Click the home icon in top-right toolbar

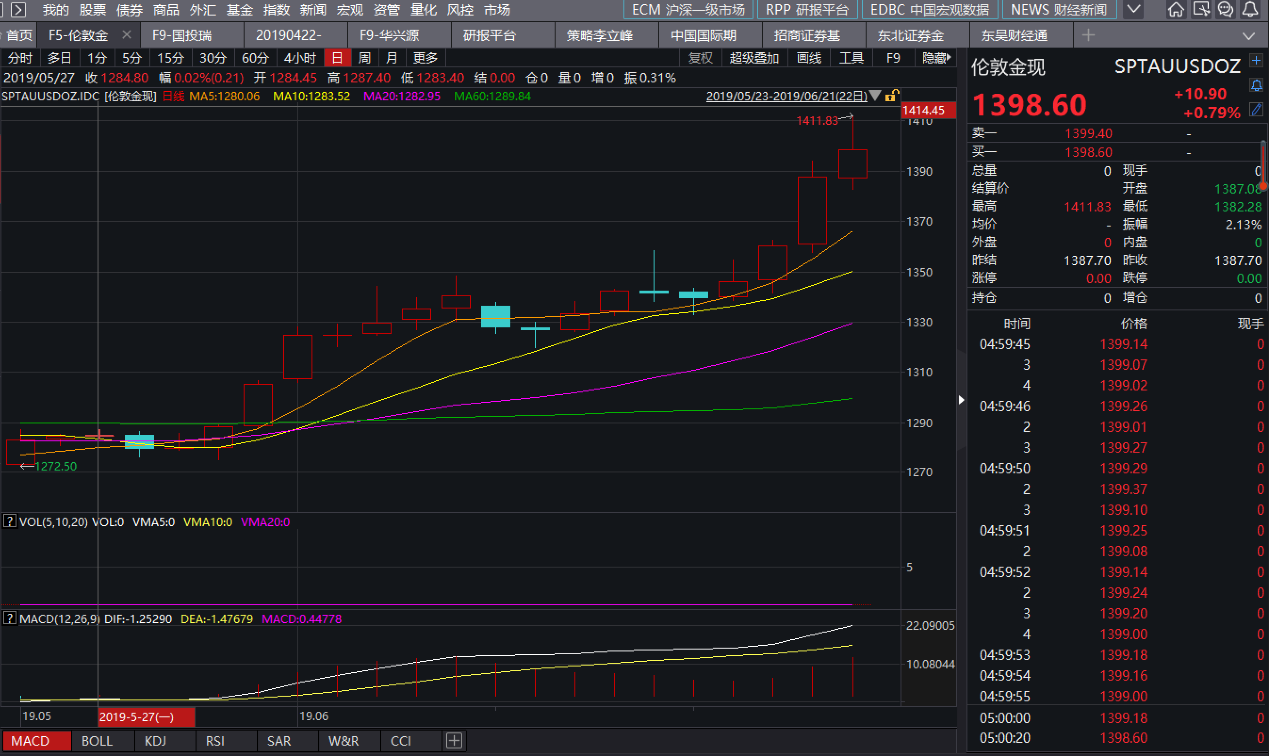[1177, 10]
